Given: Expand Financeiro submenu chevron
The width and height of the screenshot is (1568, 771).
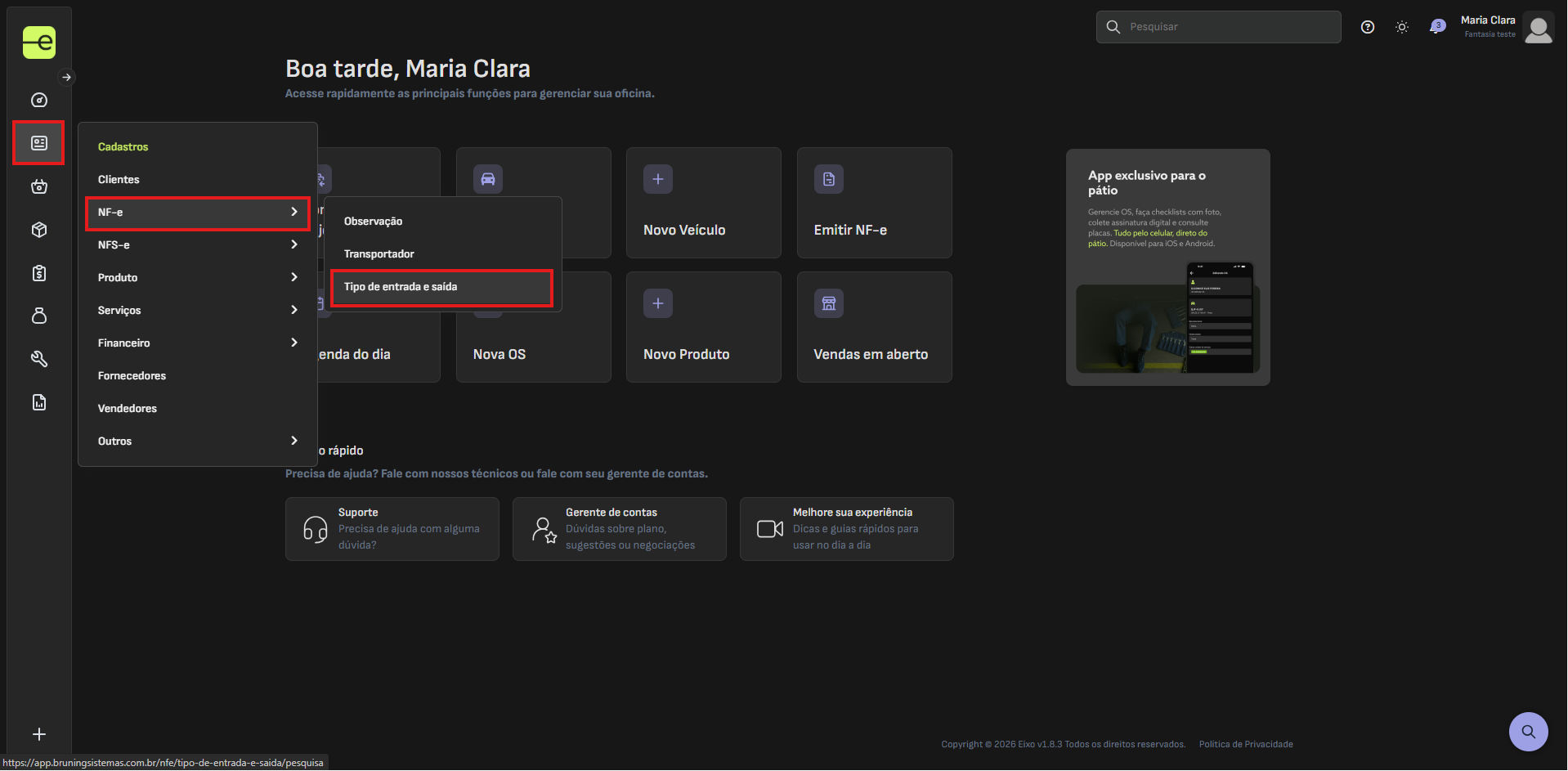Looking at the screenshot, I should coord(294,343).
